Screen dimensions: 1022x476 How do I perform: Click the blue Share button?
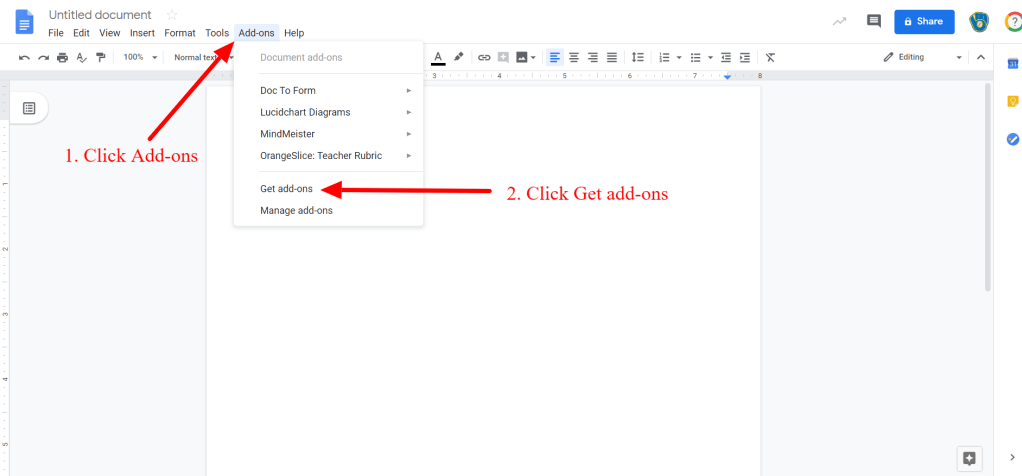[x=923, y=21]
